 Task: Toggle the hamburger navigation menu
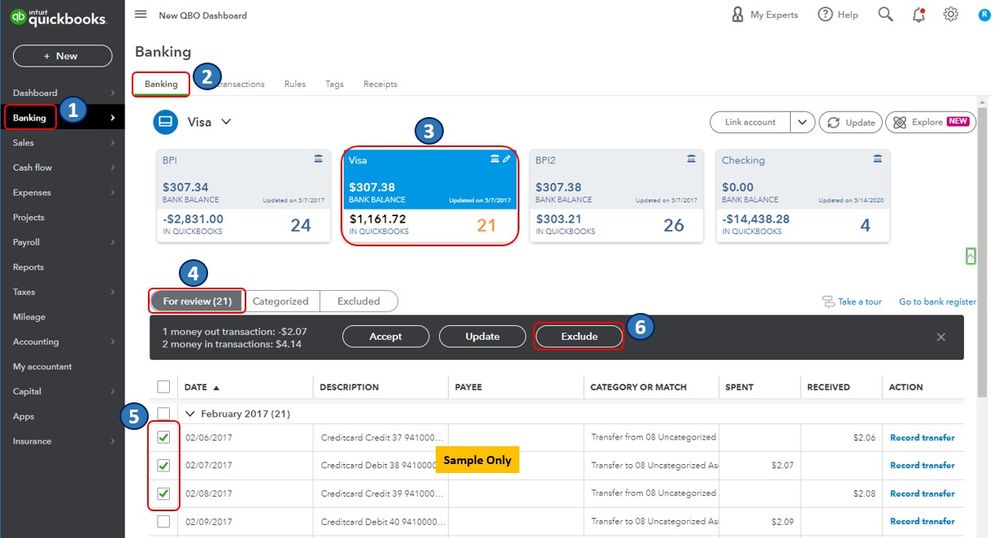[141, 14]
